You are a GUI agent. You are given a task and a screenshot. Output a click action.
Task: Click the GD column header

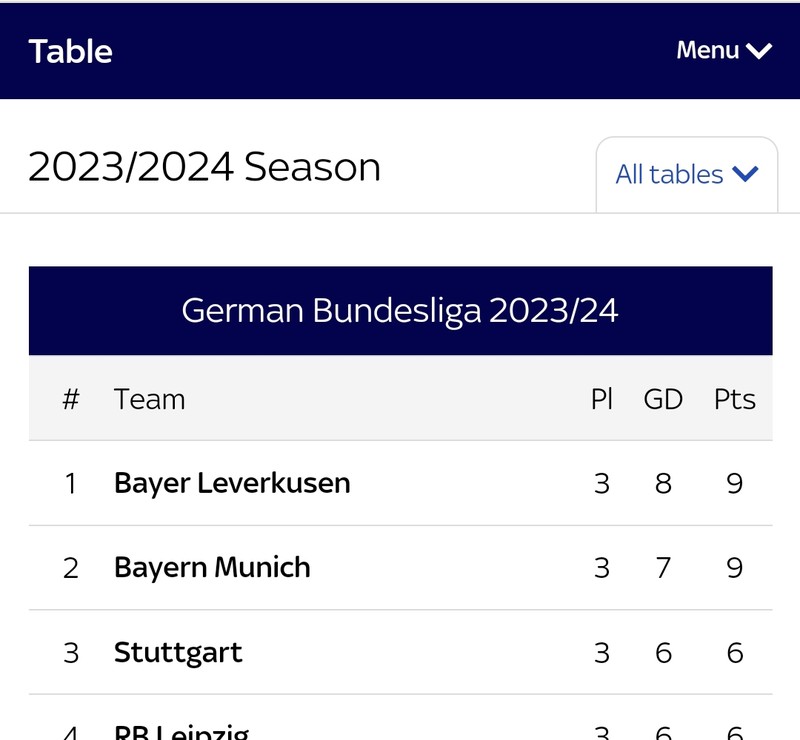(x=663, y=399)
